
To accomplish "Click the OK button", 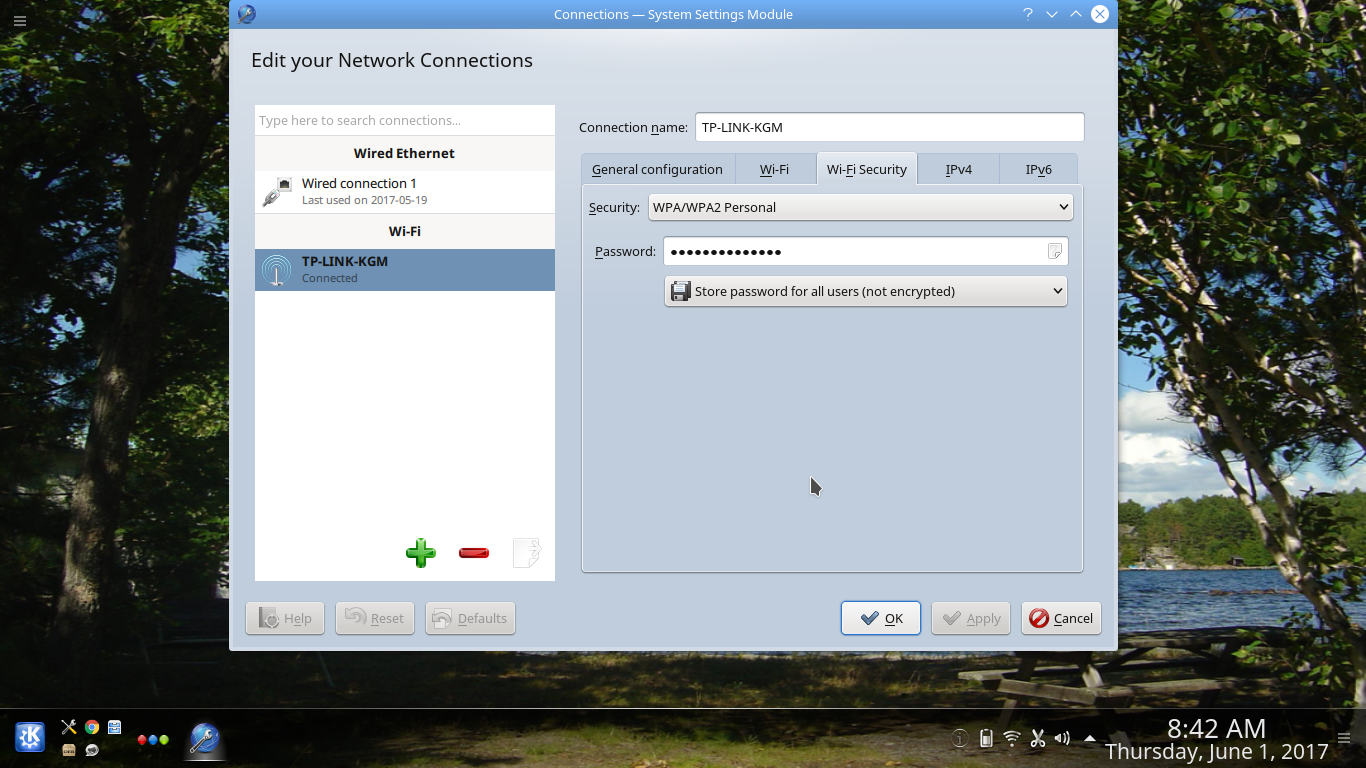I will coord(881,618).
